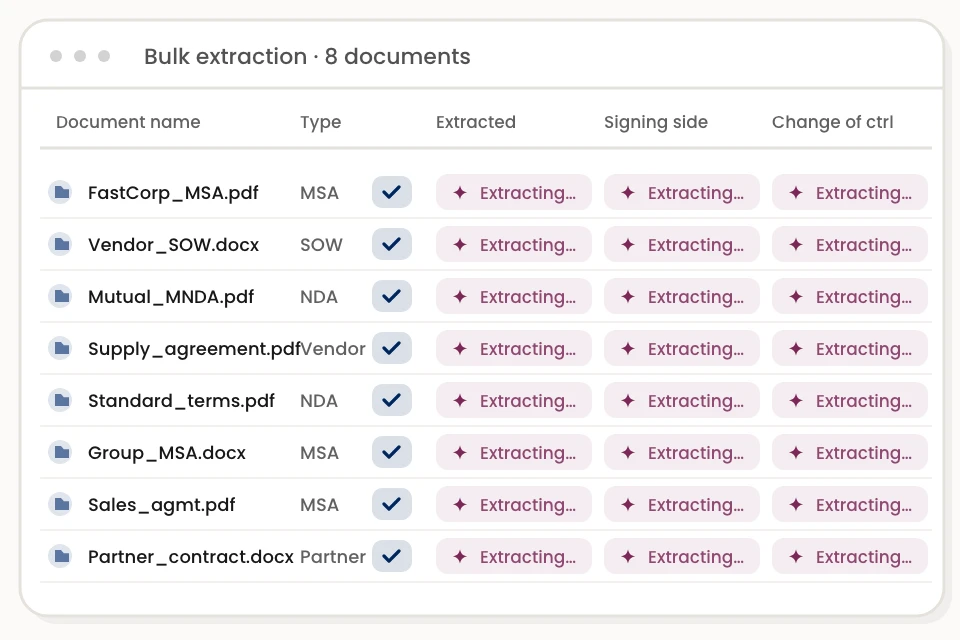
Task: Click the folder icon beside Sales_agmt.pdf
Action: (61, 505)
